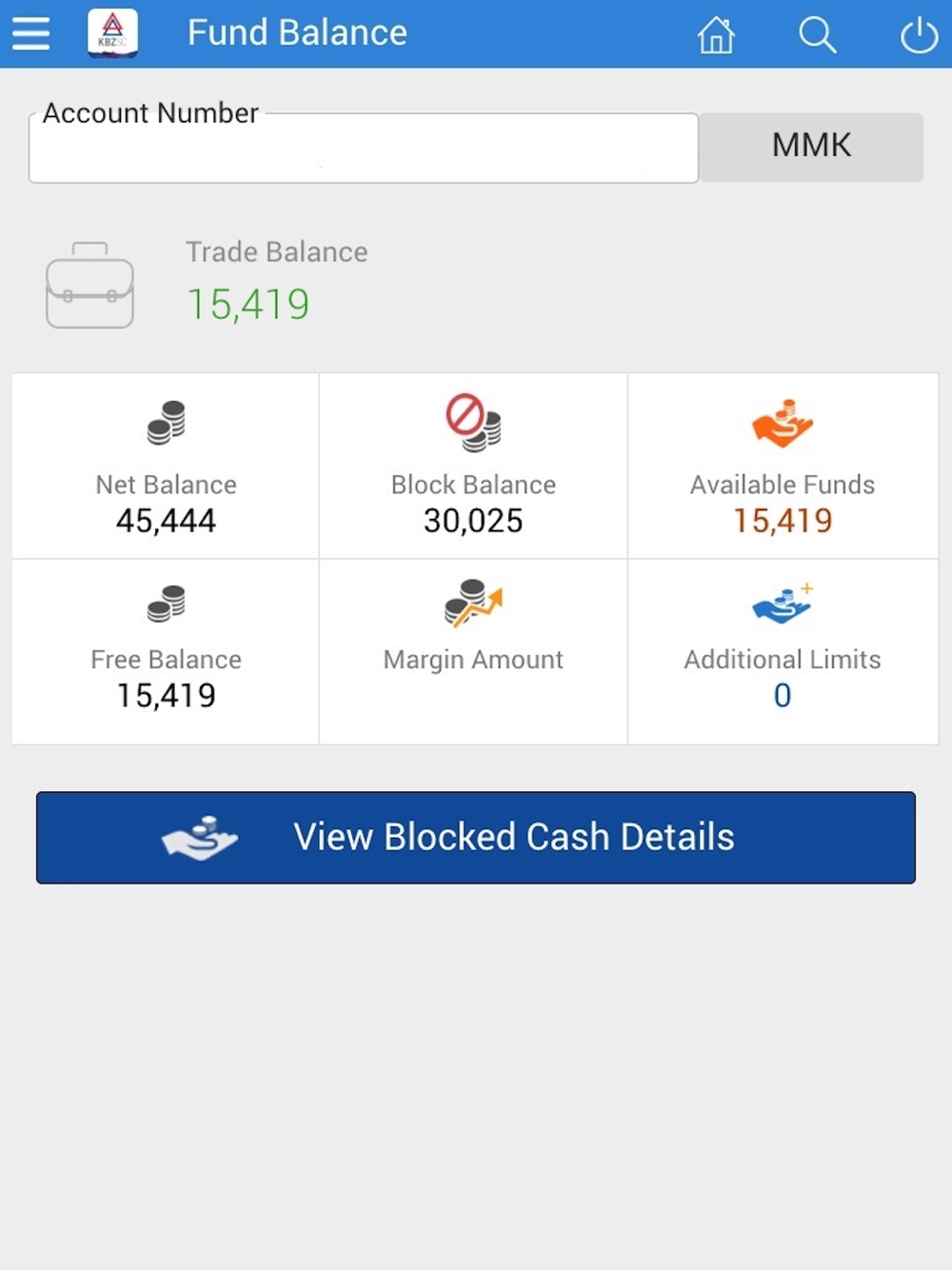Tap the KBZSC app logo
952x1270 pixels.
(x=112, y=33)
